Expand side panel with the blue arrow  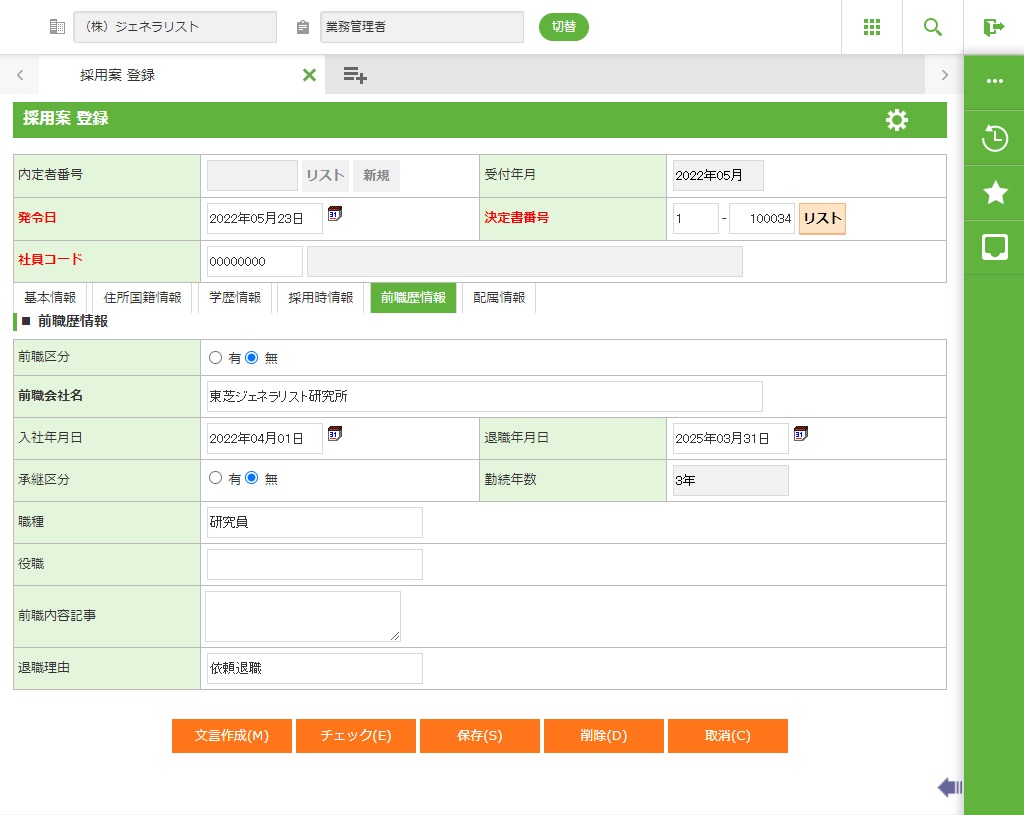[x=949, y=788]
